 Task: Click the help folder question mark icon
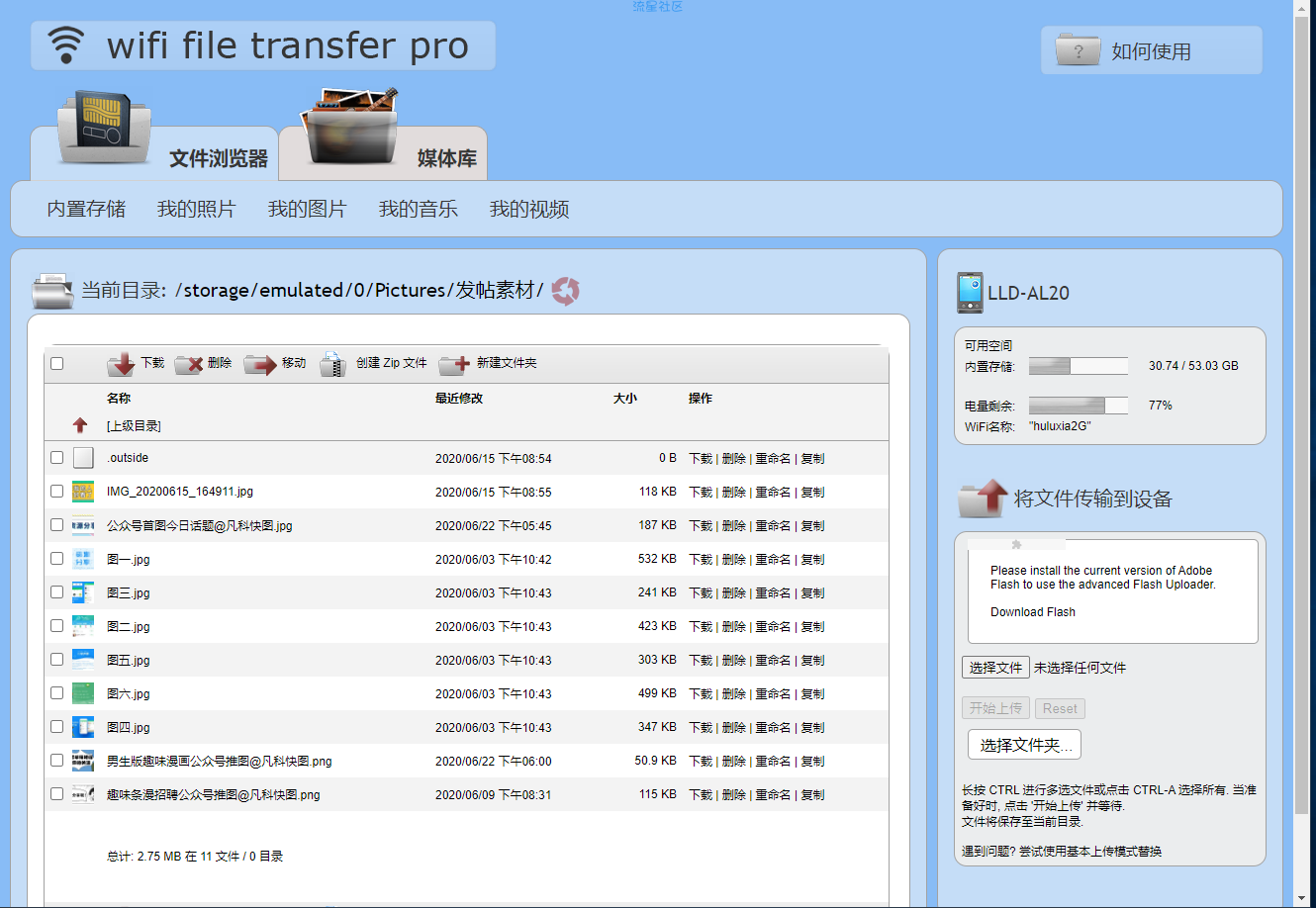click(1079, 49)
